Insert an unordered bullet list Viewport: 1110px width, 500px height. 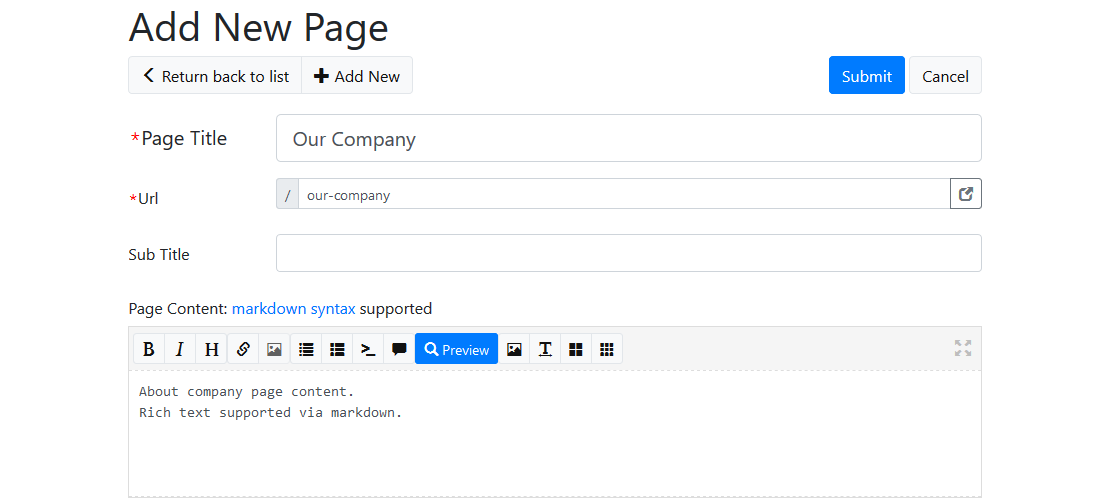[x=306, y=349]
